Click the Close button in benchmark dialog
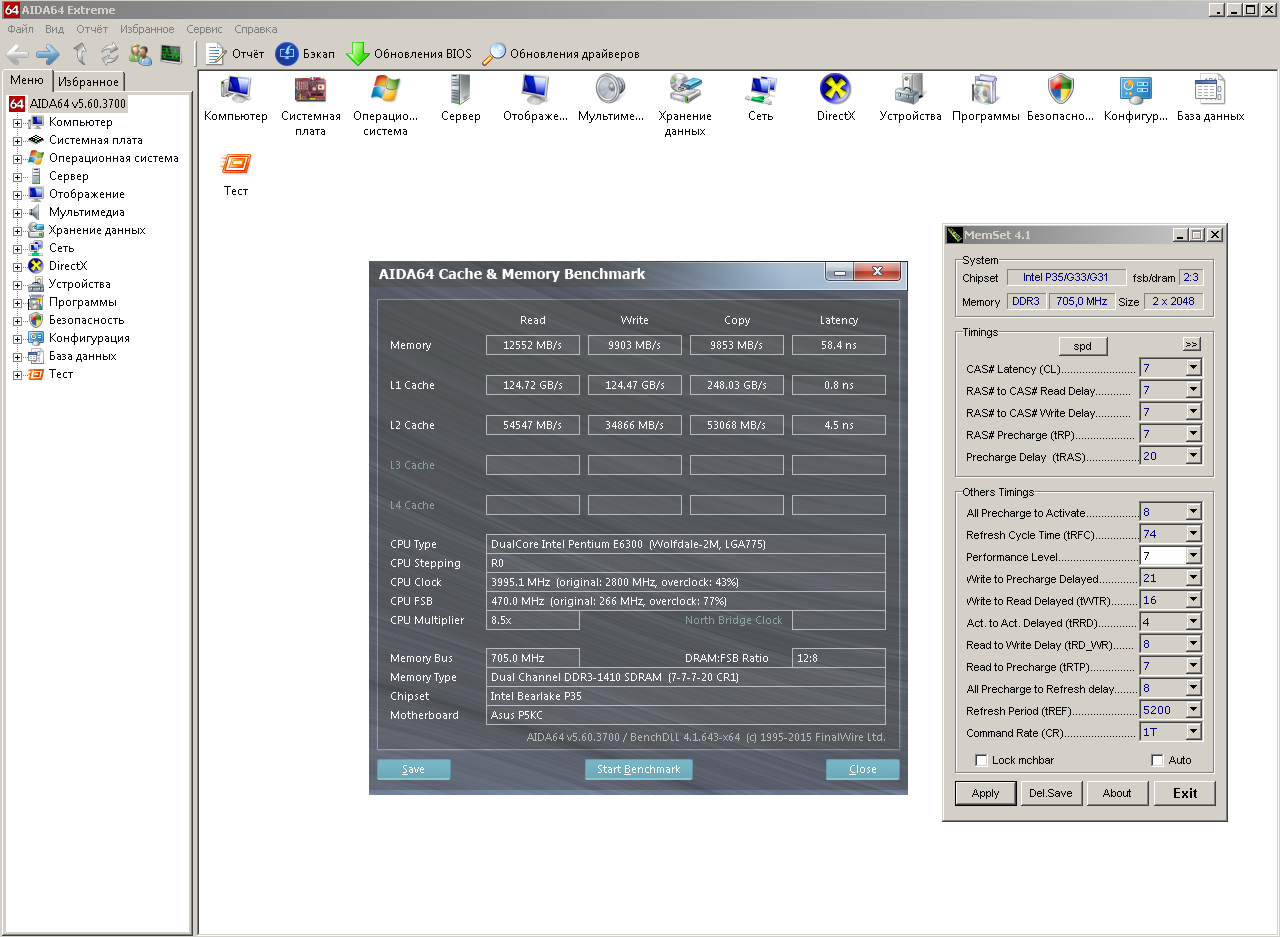The image size is (1280, 937). point(863,769)
